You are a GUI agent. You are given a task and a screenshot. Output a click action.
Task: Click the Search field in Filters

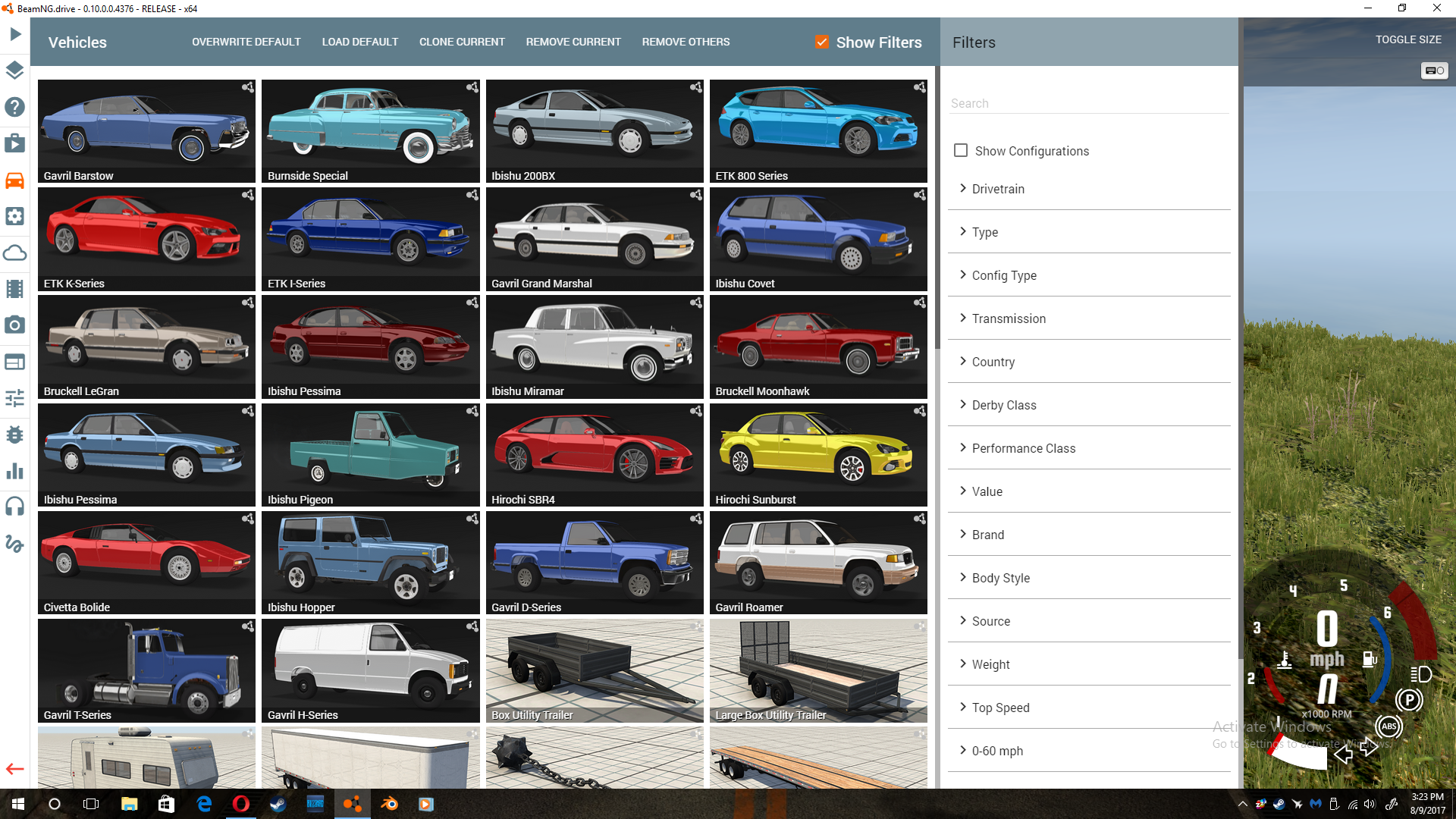click(x=1089, y=103)
